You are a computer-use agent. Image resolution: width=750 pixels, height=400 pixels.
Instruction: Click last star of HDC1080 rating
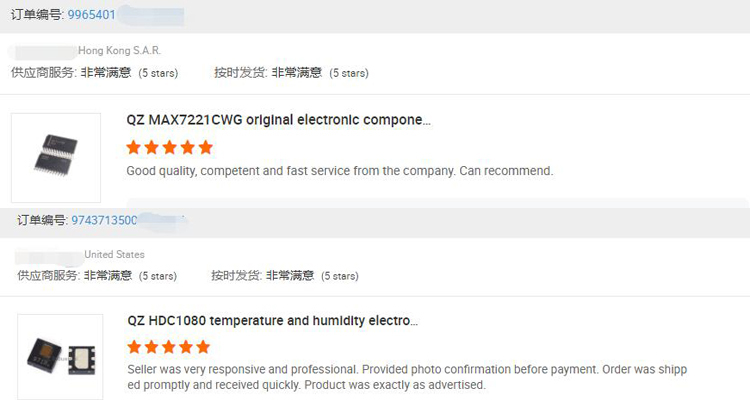[203, 347]
